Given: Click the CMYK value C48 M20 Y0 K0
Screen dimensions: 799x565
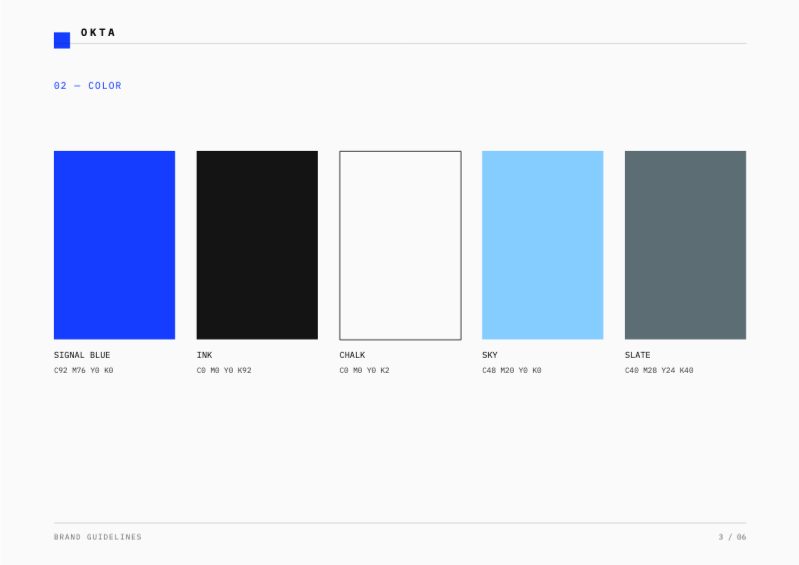Looking at the screenshot, I should point(512,370).
